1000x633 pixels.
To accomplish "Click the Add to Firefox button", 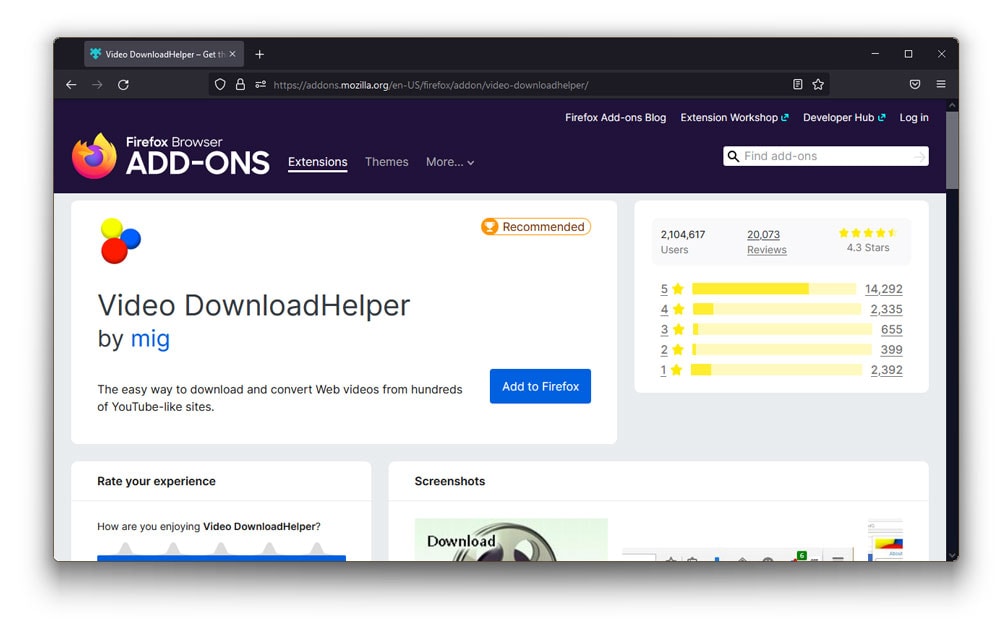I will coord(540,386).
